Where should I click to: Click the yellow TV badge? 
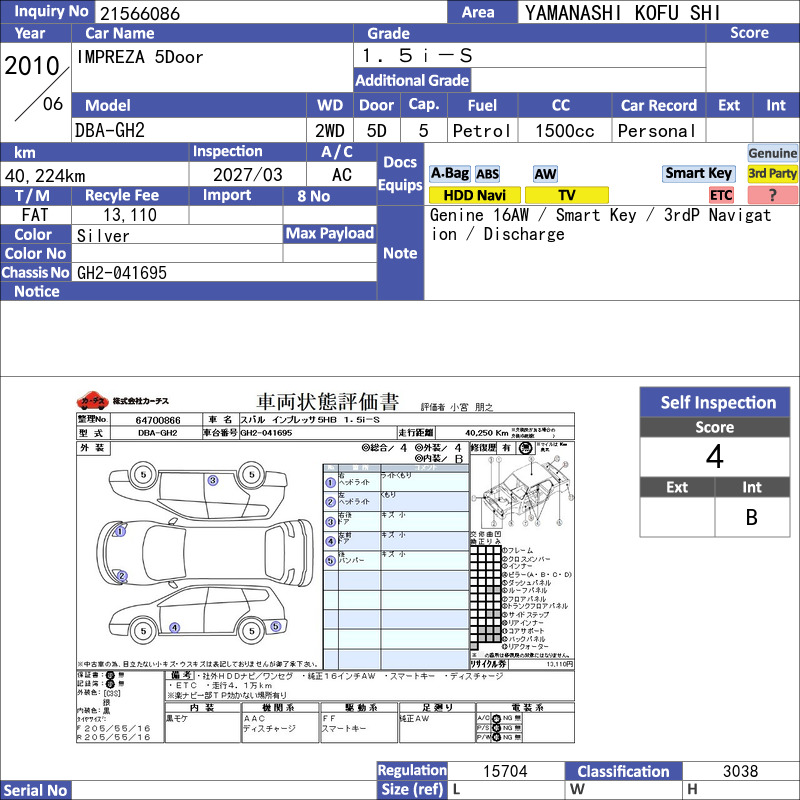click(x=567, y=195)
